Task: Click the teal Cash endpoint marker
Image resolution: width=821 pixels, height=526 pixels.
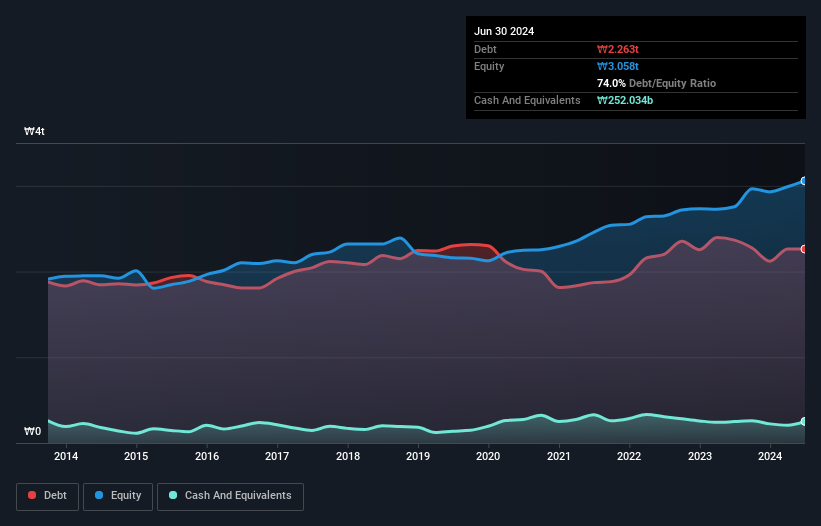Action: [x=804, y=422]
